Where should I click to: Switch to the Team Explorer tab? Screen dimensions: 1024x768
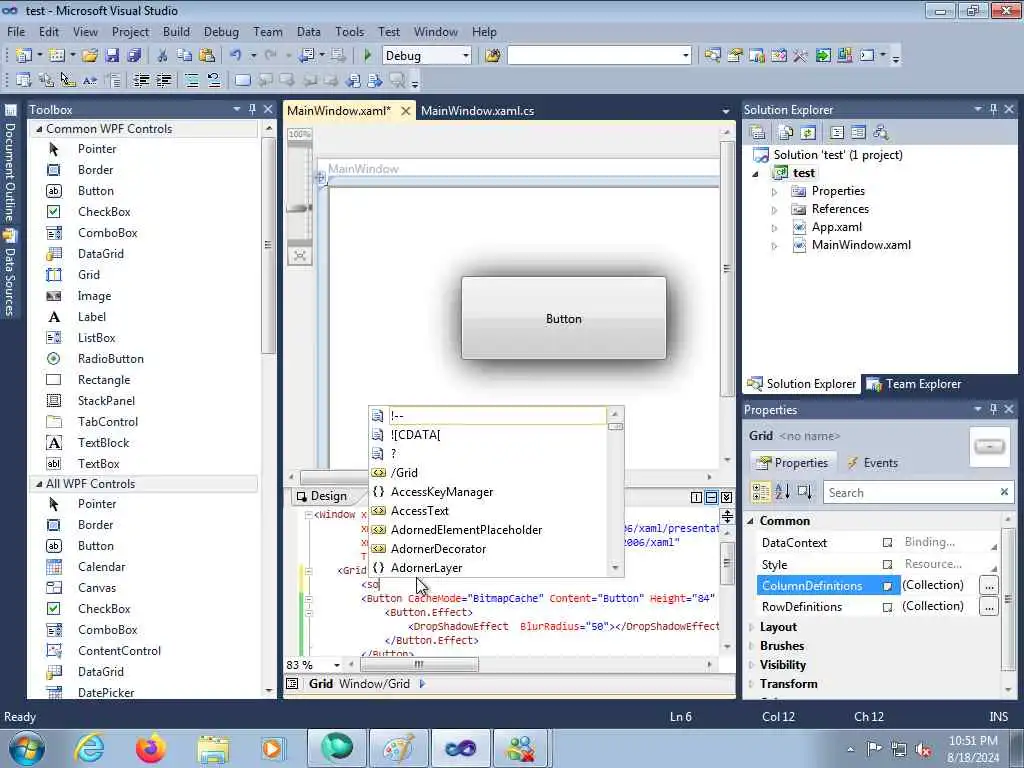click(x=914, y=384)
